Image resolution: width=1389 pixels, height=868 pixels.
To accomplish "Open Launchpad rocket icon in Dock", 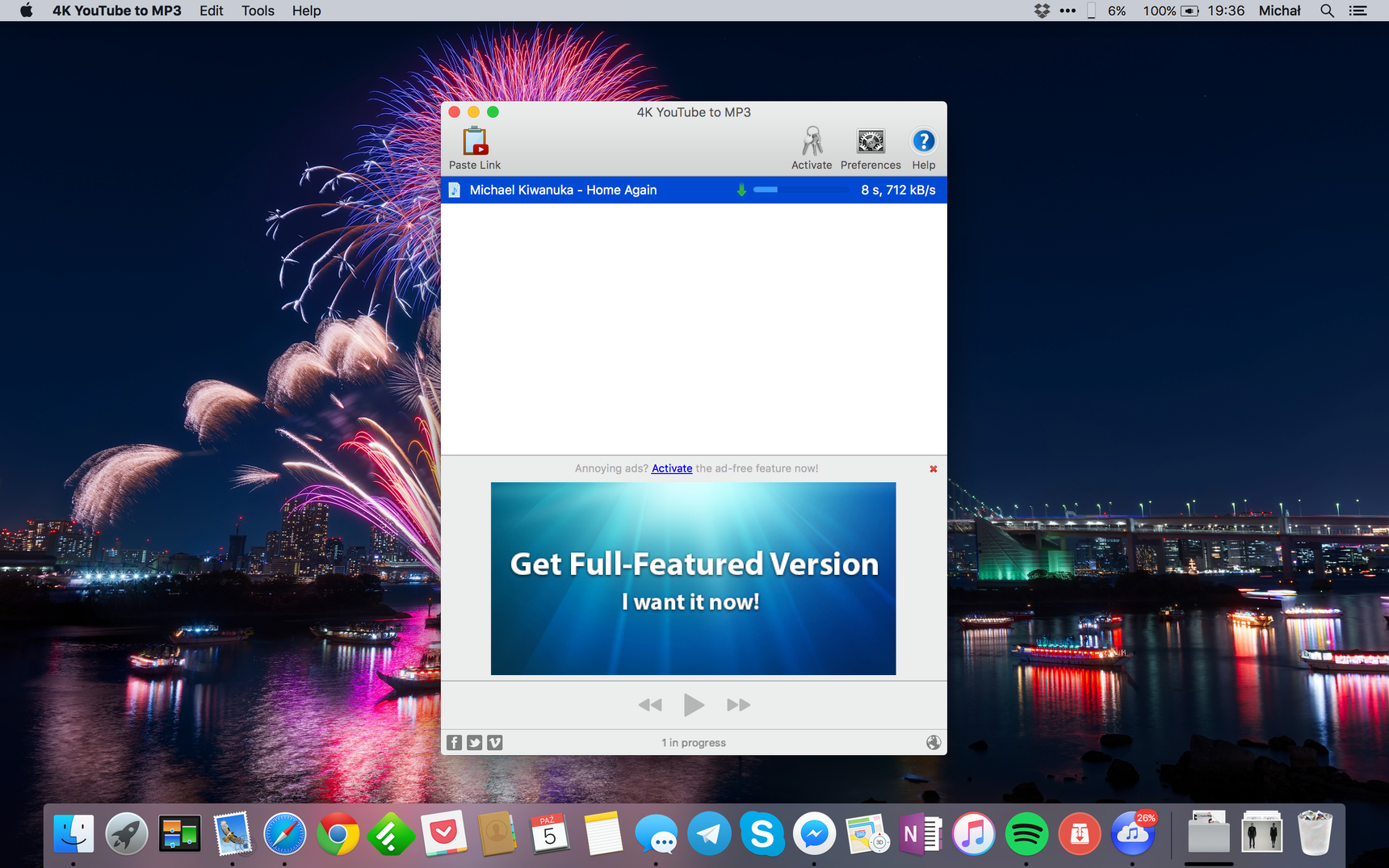I will (x=126, y=834).
